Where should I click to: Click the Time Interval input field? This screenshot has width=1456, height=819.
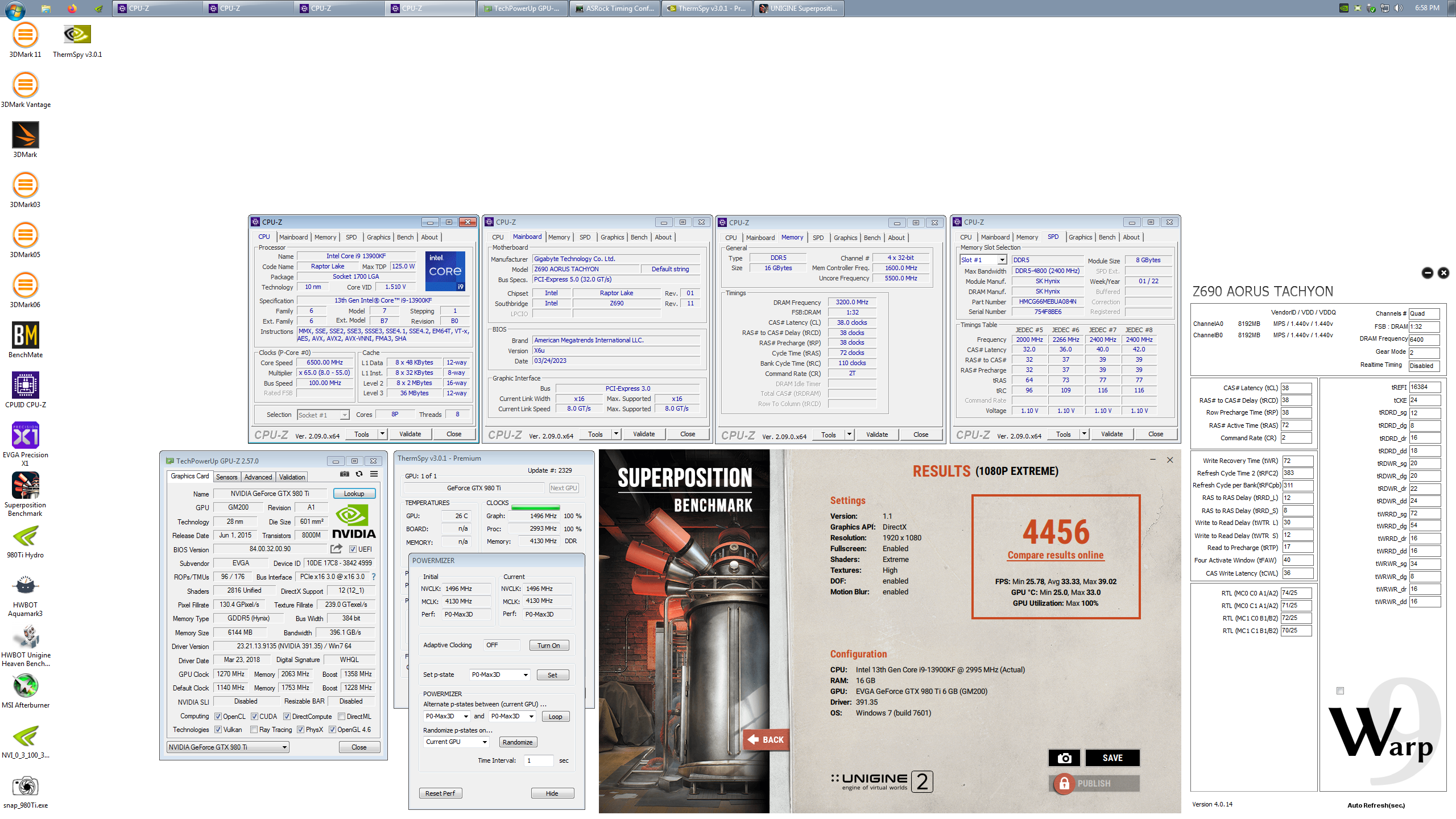click(538, 760)
